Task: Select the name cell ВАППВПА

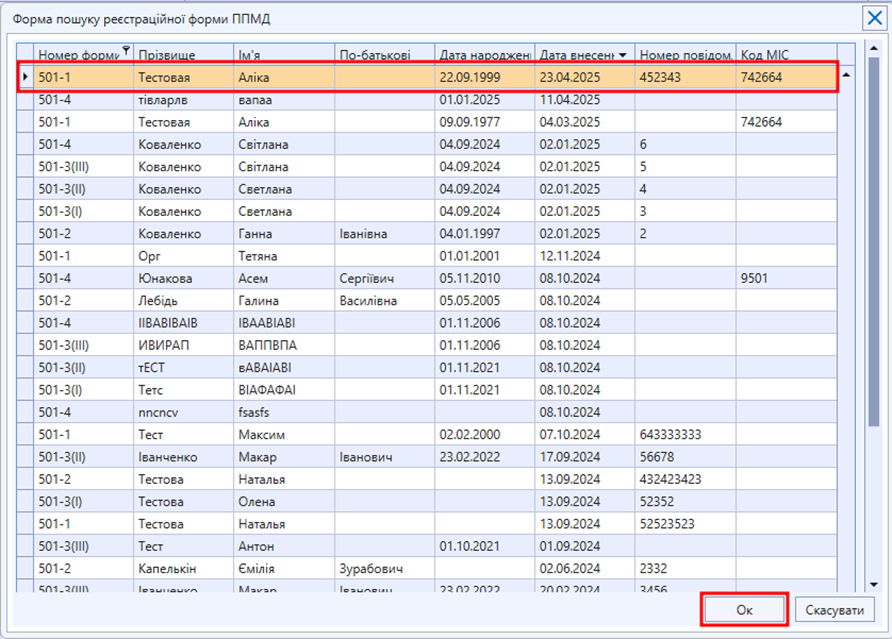Action: (x=284, y=345)
